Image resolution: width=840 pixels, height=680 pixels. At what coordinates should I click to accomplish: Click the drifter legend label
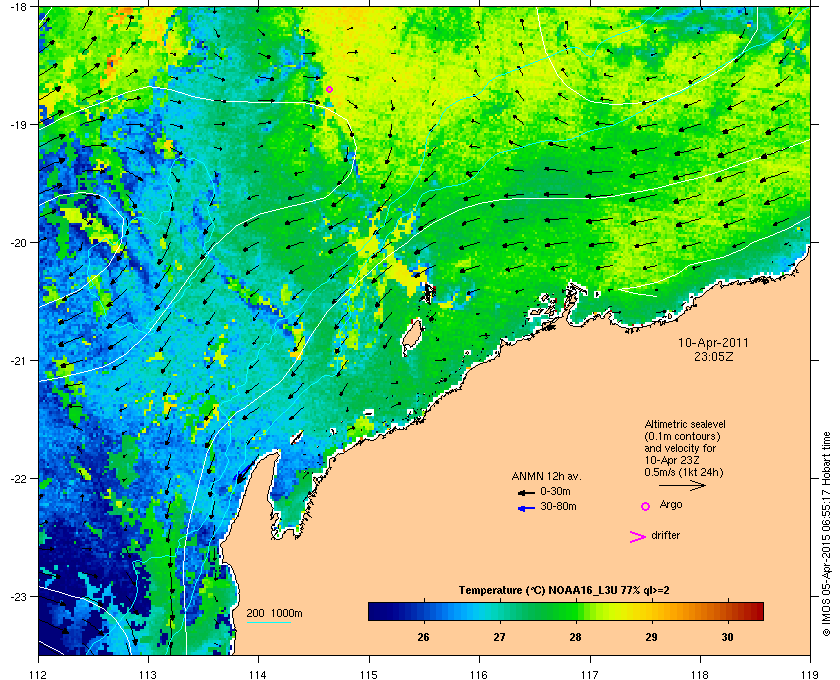point(666,535)
